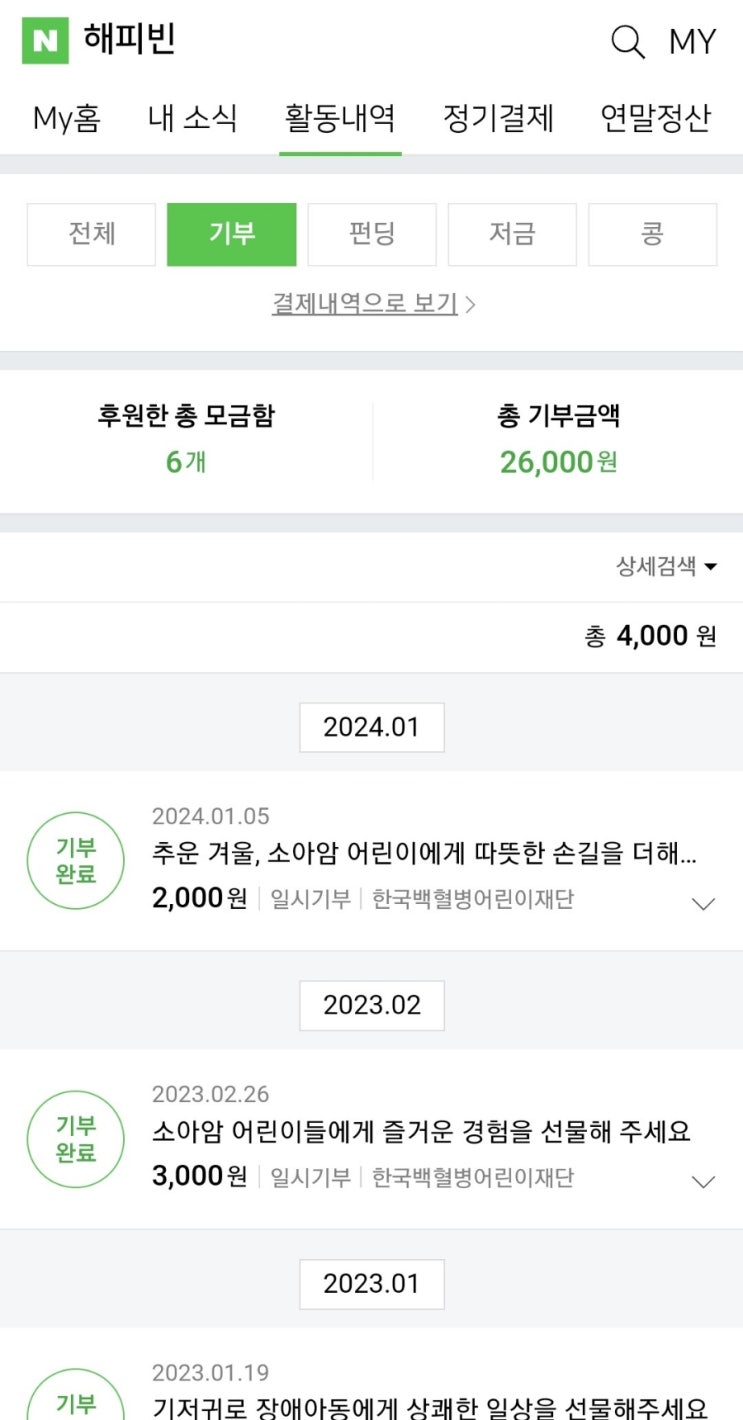This screenshot has height=1420, width=743.
Task: Open 결제내역으로 보기 link
Action: point(372,304)
